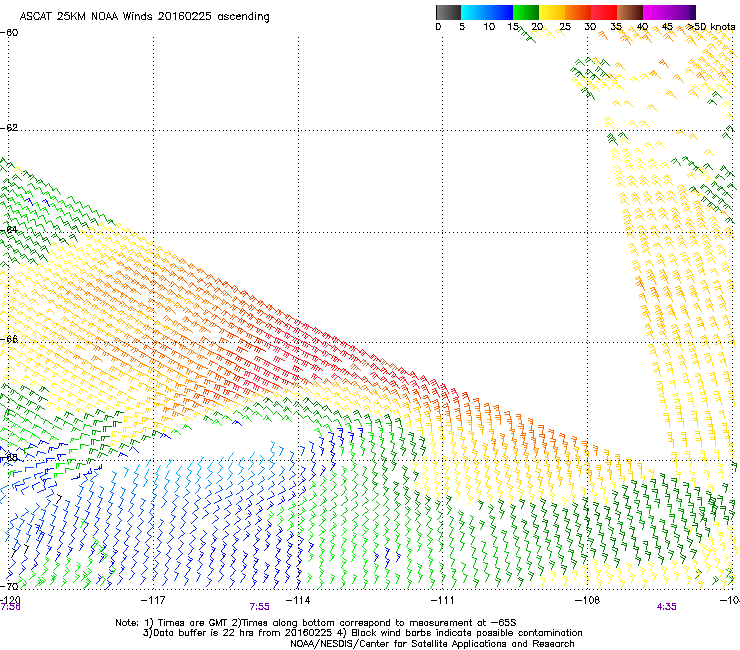Click the yellow 20-25 knots legend swatch
This screenshot has height=650, width=740.
(552, 12)
